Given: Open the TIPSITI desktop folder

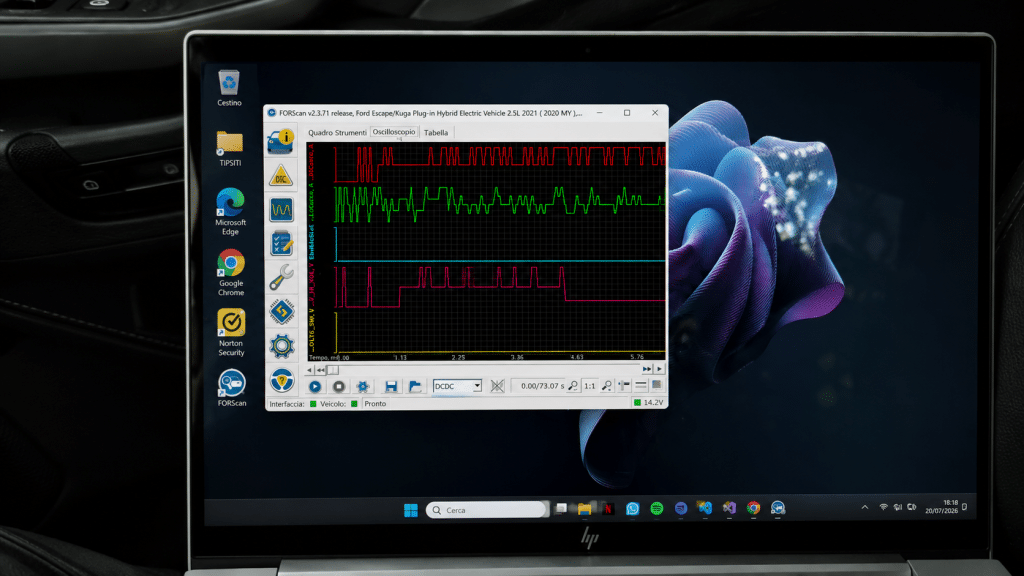Looking at the screenshot, I should click(x=230, y=148).
